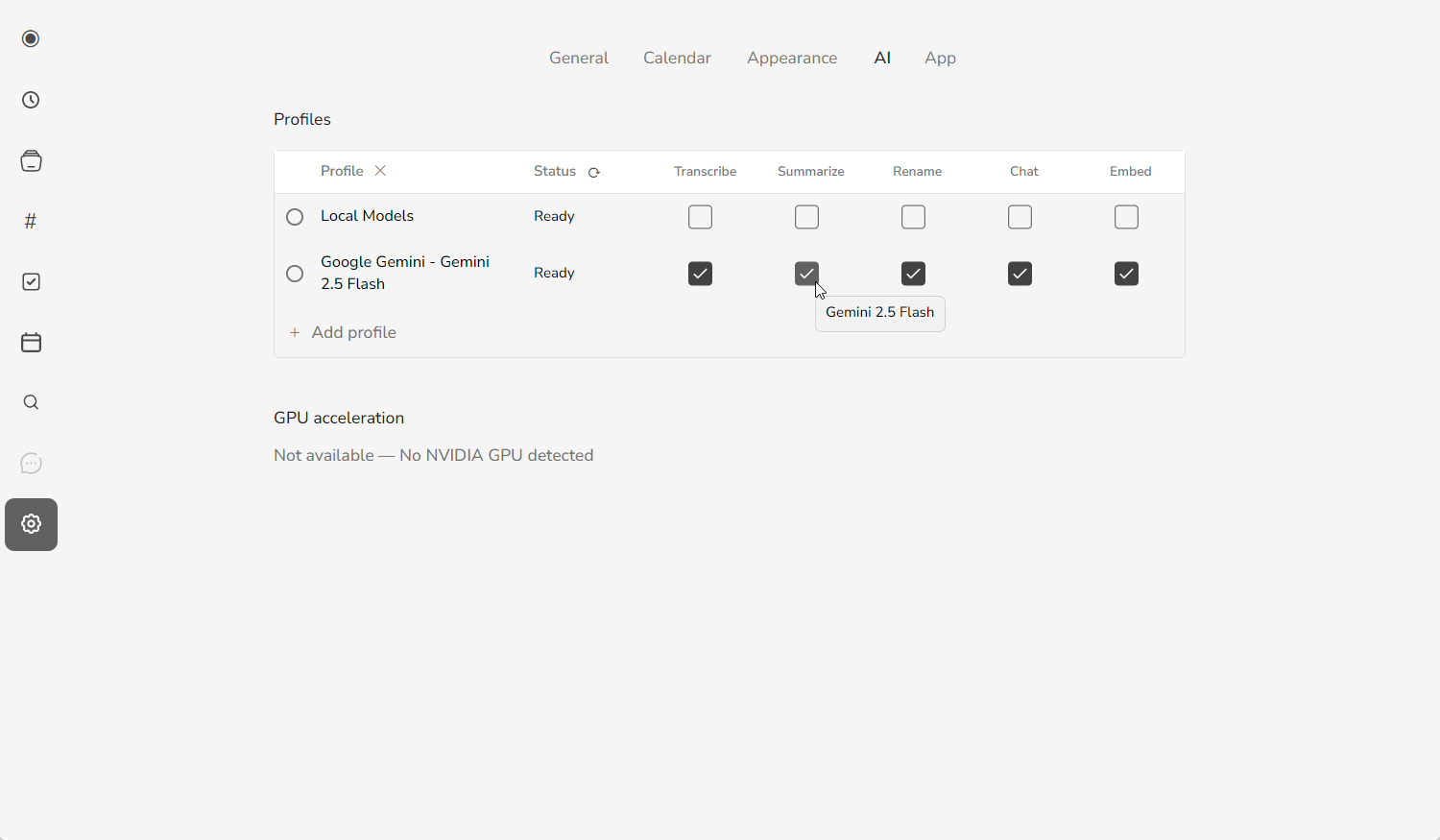The height and width of the screenshot is (840, 1440).
Task: Switch to the Appearance tab
Action: [x=792, y=58]
